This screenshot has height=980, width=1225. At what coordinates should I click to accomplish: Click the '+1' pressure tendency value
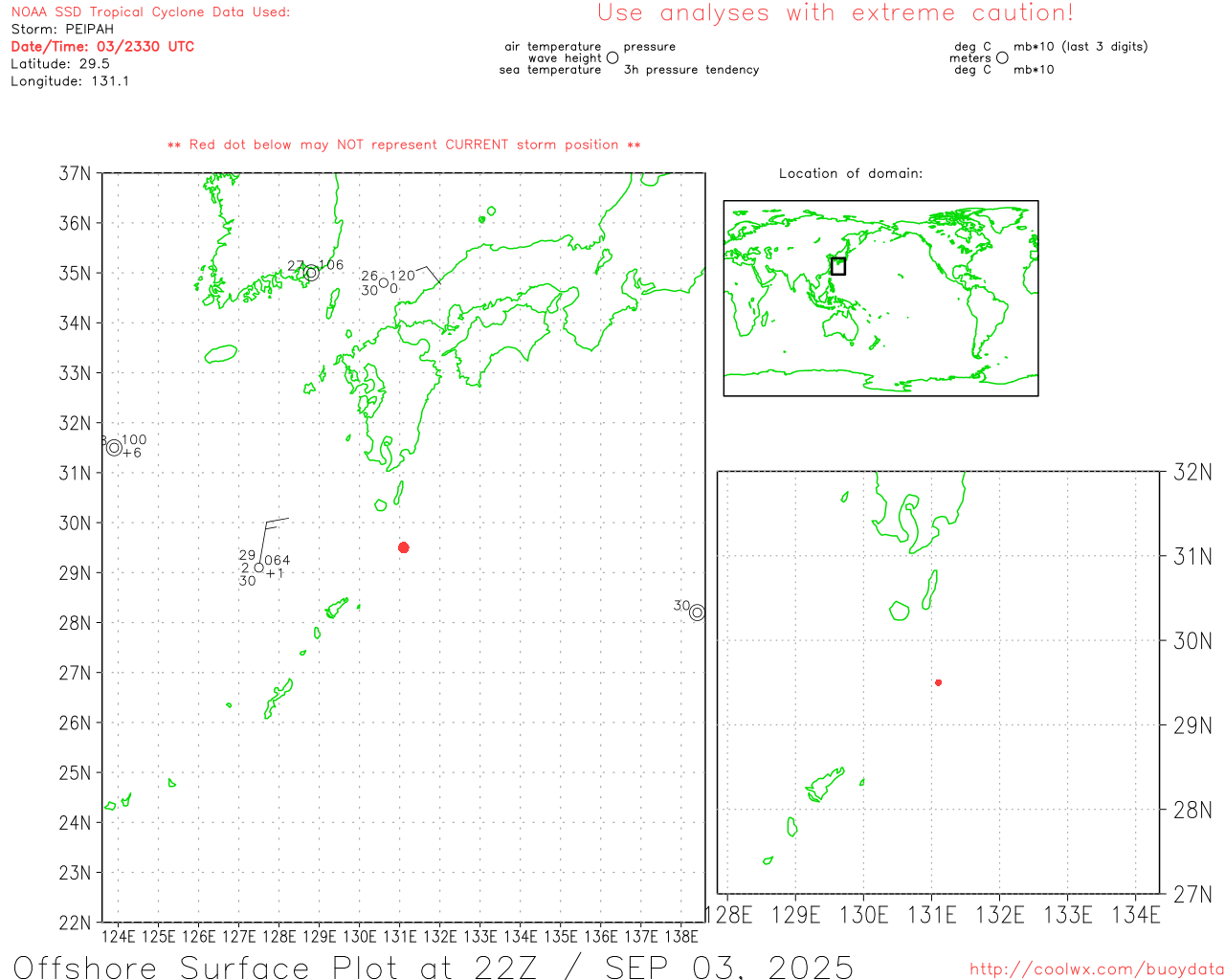[275, 573]
